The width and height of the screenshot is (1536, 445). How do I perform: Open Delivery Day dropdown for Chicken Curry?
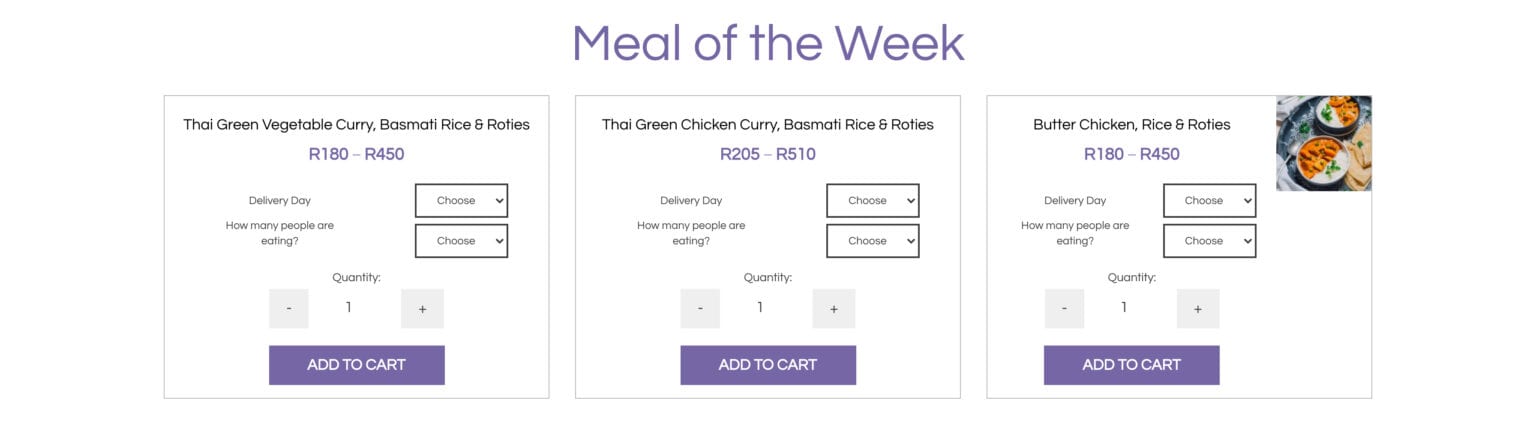873,200
